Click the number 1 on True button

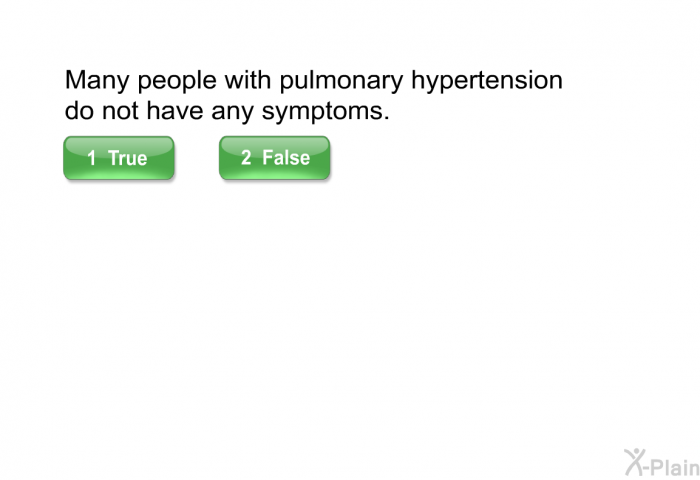pyautogui.click(x=92, y=158)
